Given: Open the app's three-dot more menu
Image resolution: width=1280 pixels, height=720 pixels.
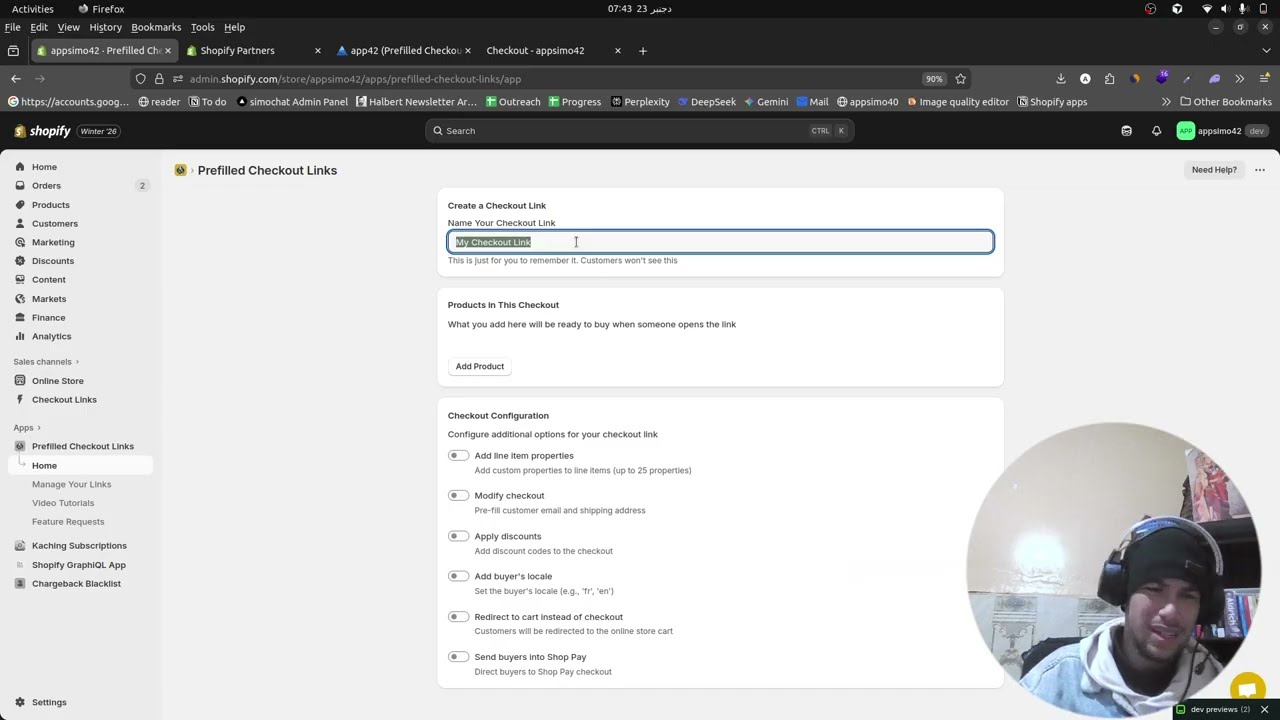Looking at the screenshot, I should 1259,170.
